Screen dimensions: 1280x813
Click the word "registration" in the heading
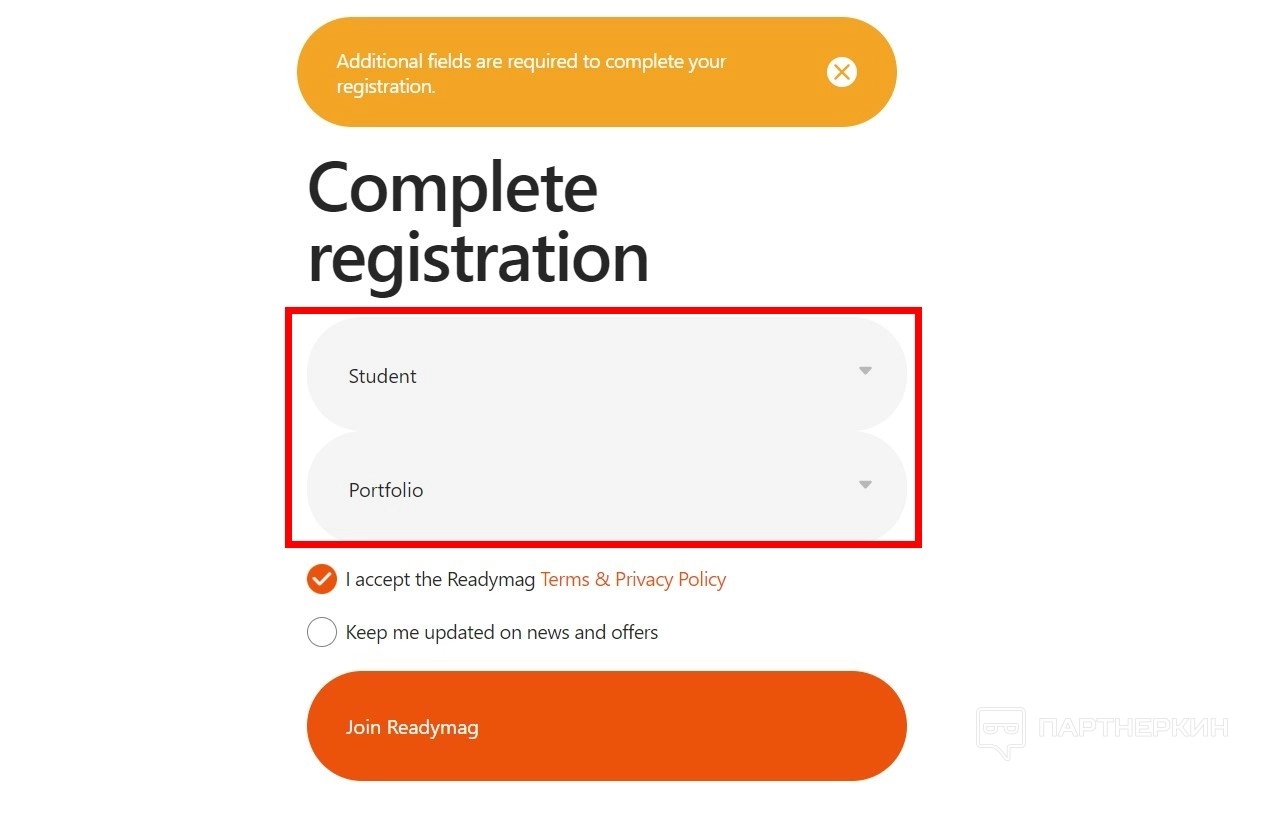coord(478,257)
